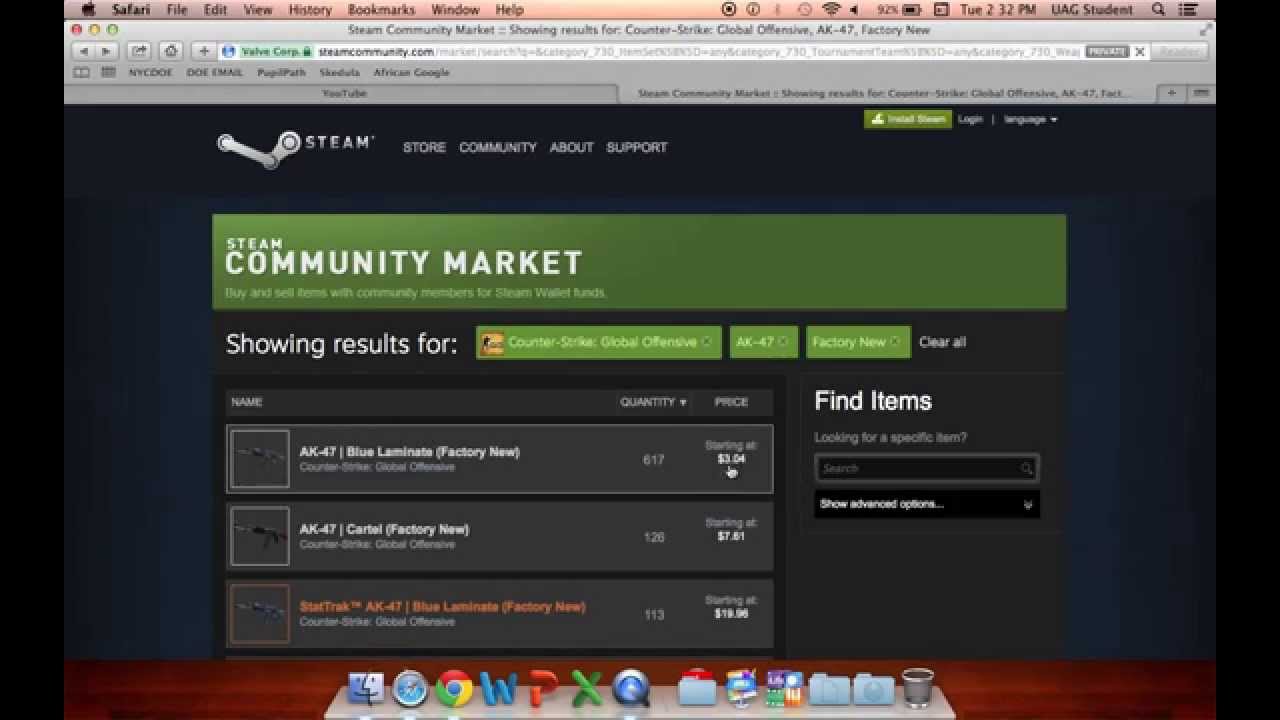Click the Apple menu icon

coord(88,9)
